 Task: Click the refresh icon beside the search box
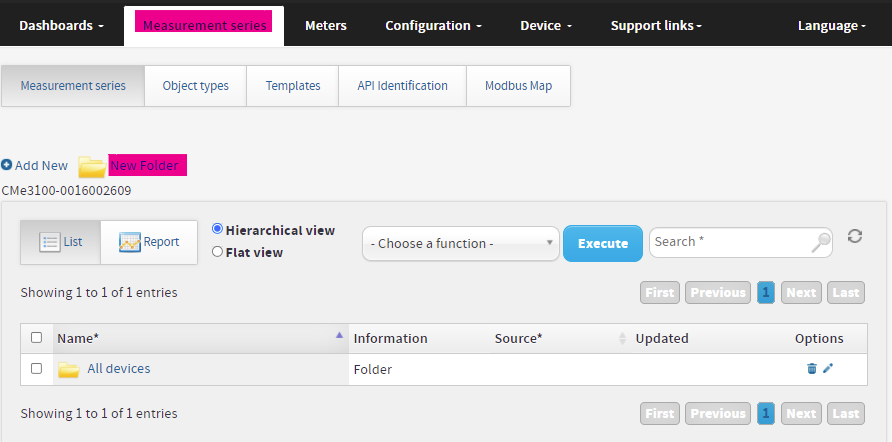pyautogui.click(x=854, y=236)
